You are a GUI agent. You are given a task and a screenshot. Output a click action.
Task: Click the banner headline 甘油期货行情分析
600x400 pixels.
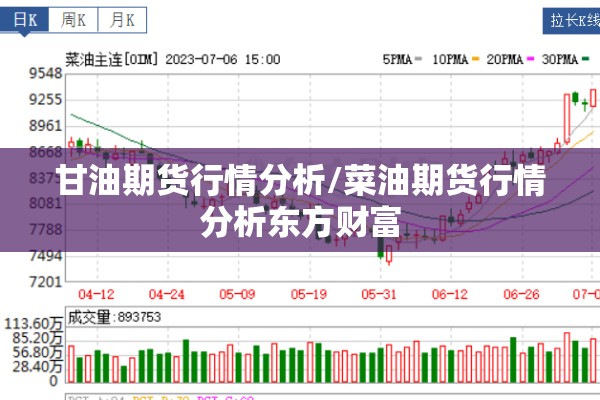[x=191, y=180]
